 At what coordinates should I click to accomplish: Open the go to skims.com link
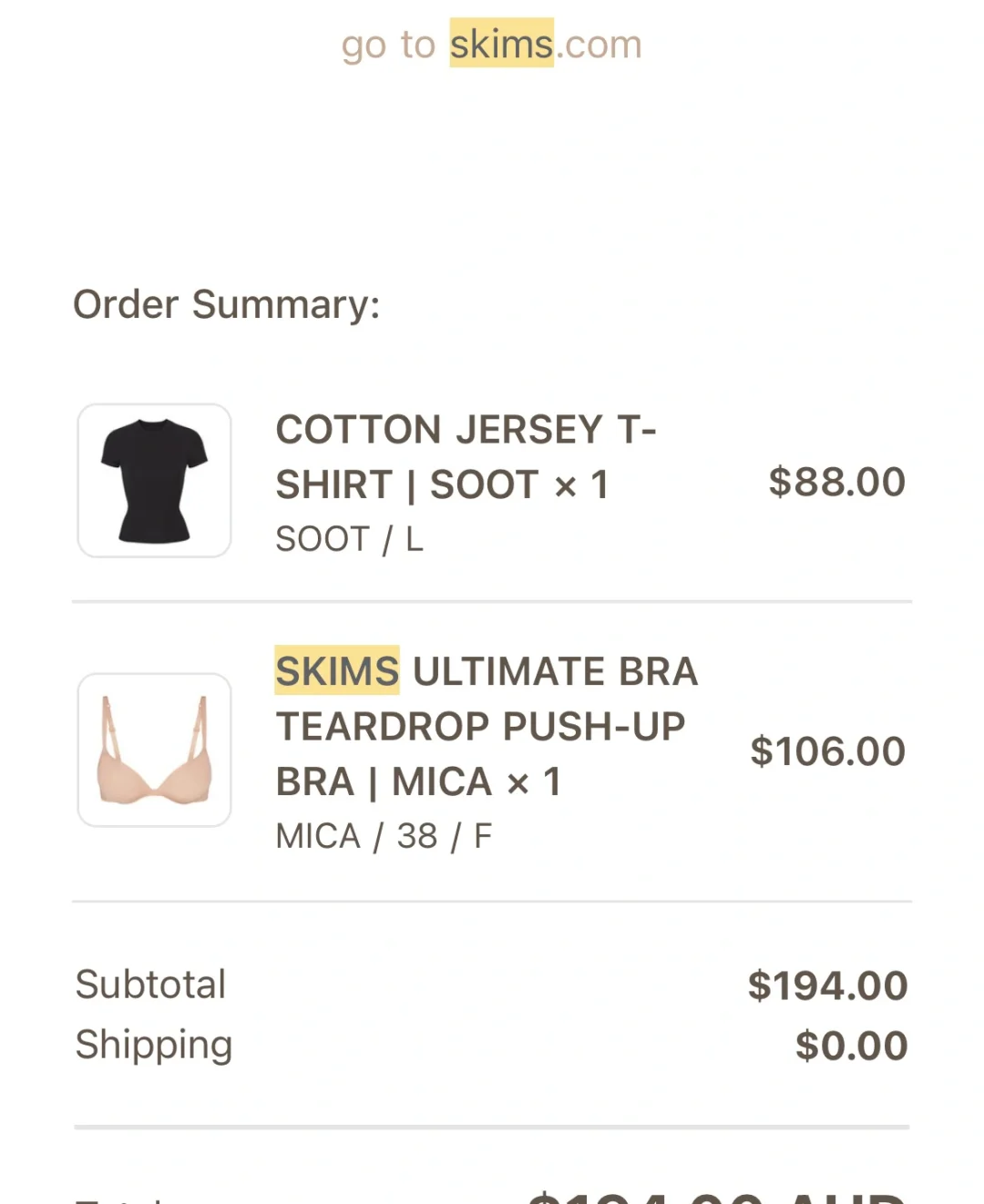pyautogui.click(x=492, y=44)
